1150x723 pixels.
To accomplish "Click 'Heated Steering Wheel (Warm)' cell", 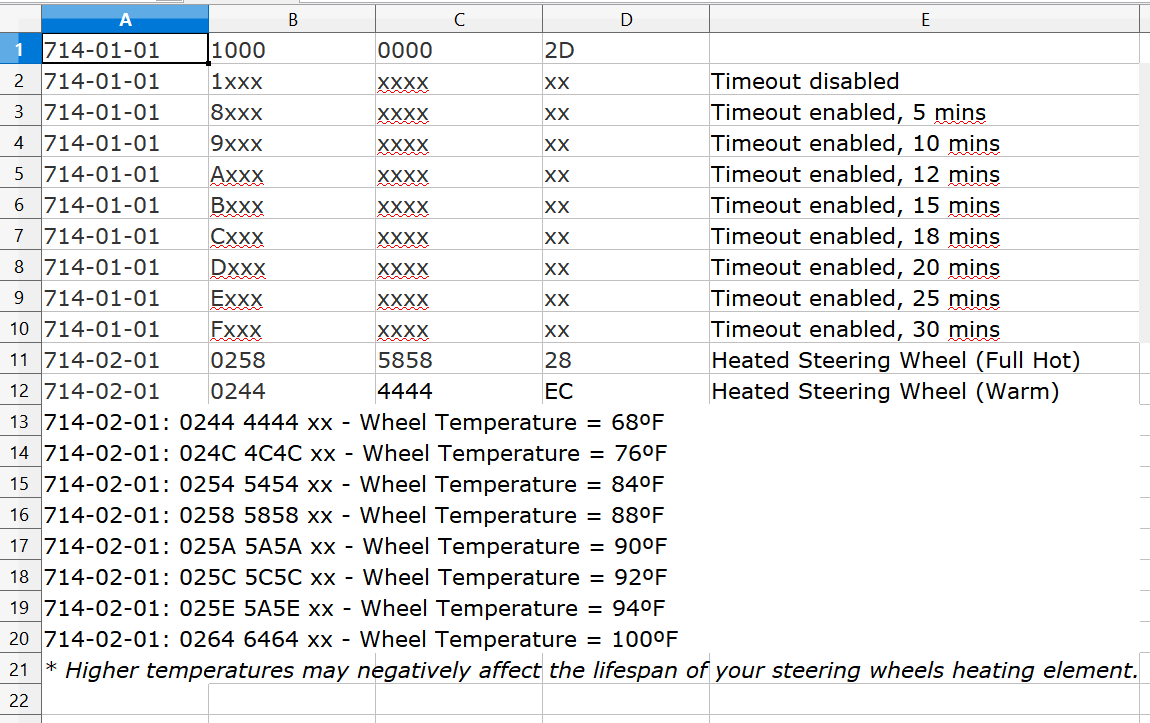I will click(x=925, y=391).
